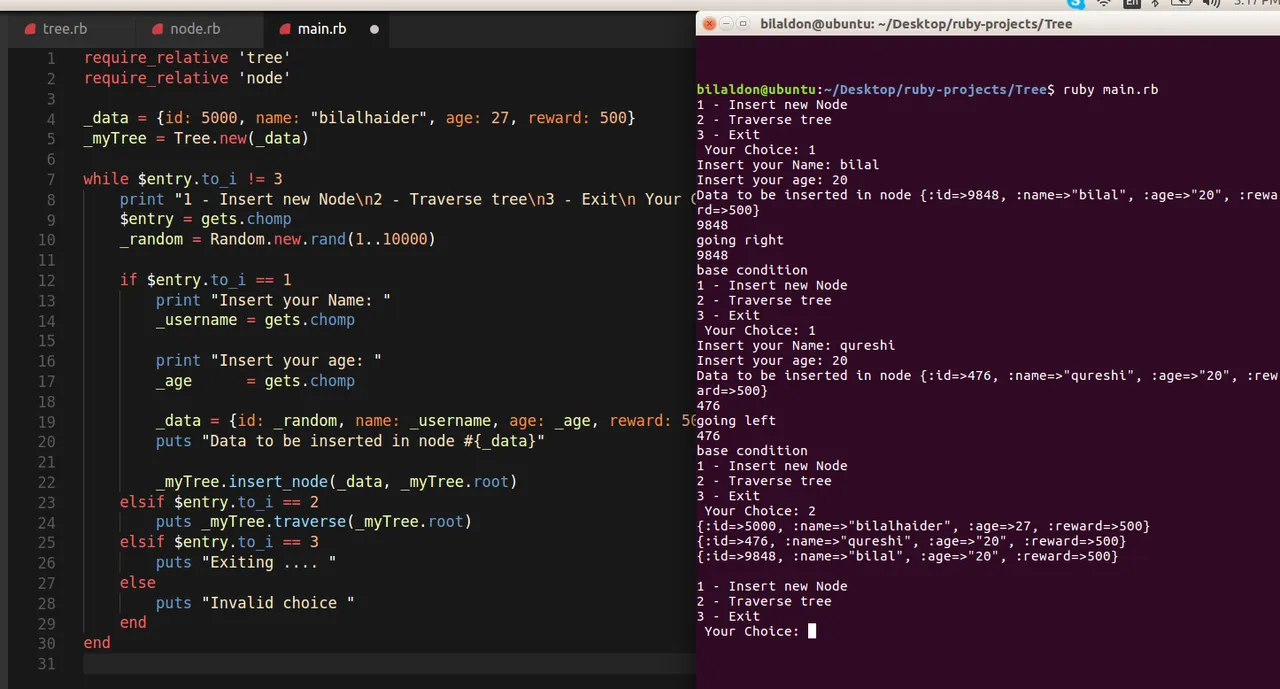The width and height of the screenshot is (1280, 689).
Task: Click the id=>9848 bilal traverse output line
Action: tap(907, 556)
